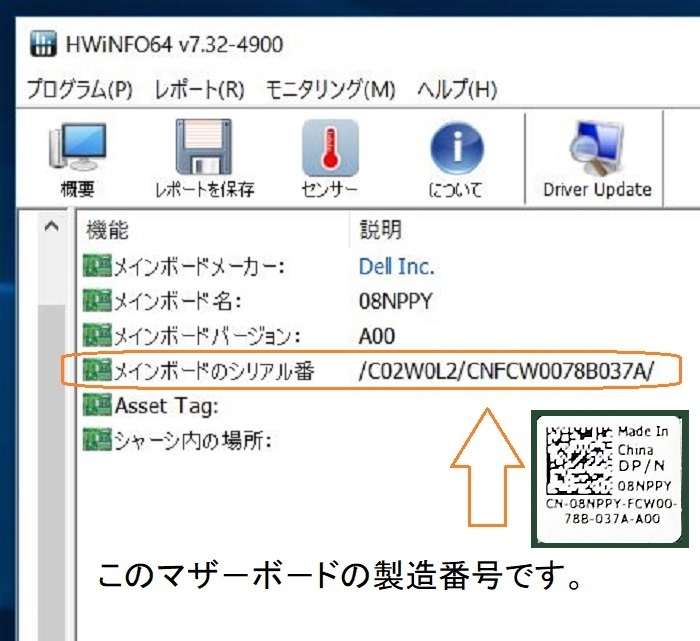Follow the Dell Inc. link
This screenshot has height=641, width=700.
396,266
